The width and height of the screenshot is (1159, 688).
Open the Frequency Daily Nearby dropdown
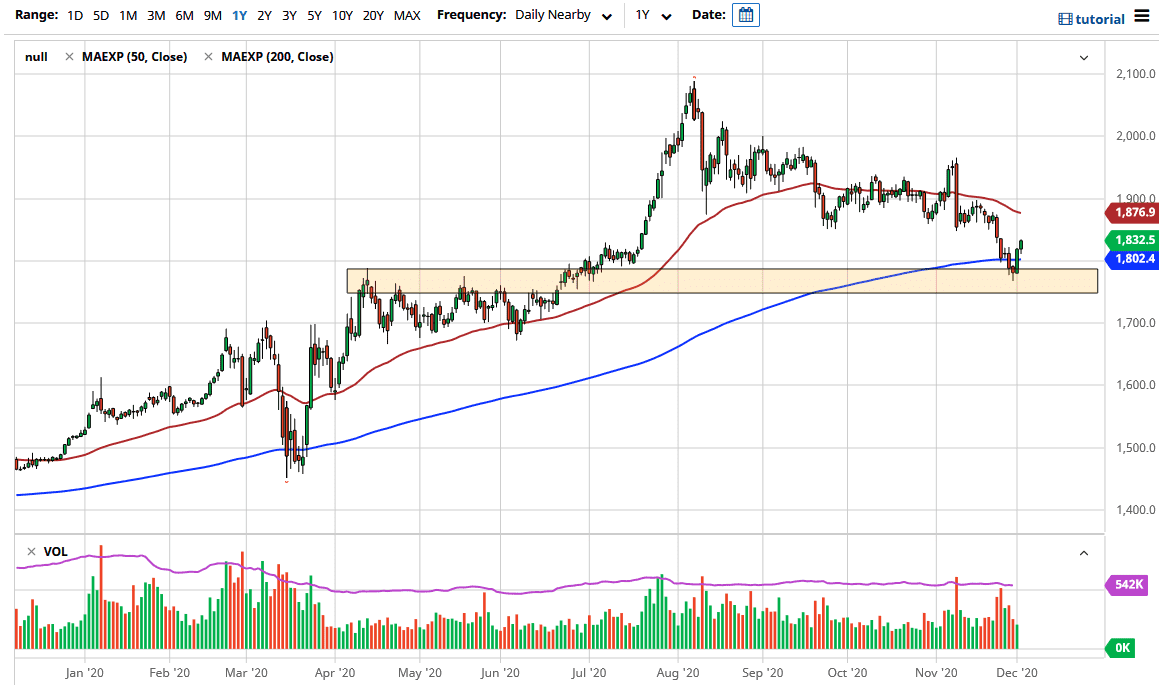tap(563, 16)
